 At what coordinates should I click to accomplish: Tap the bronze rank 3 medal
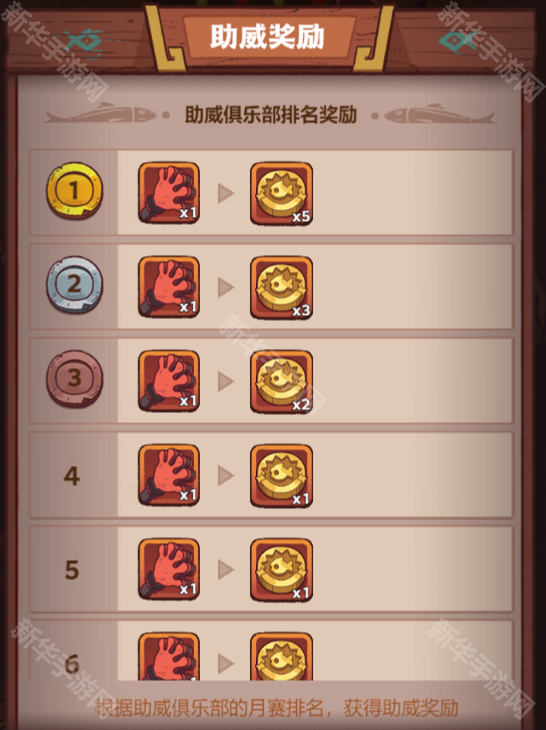point(74,379)
